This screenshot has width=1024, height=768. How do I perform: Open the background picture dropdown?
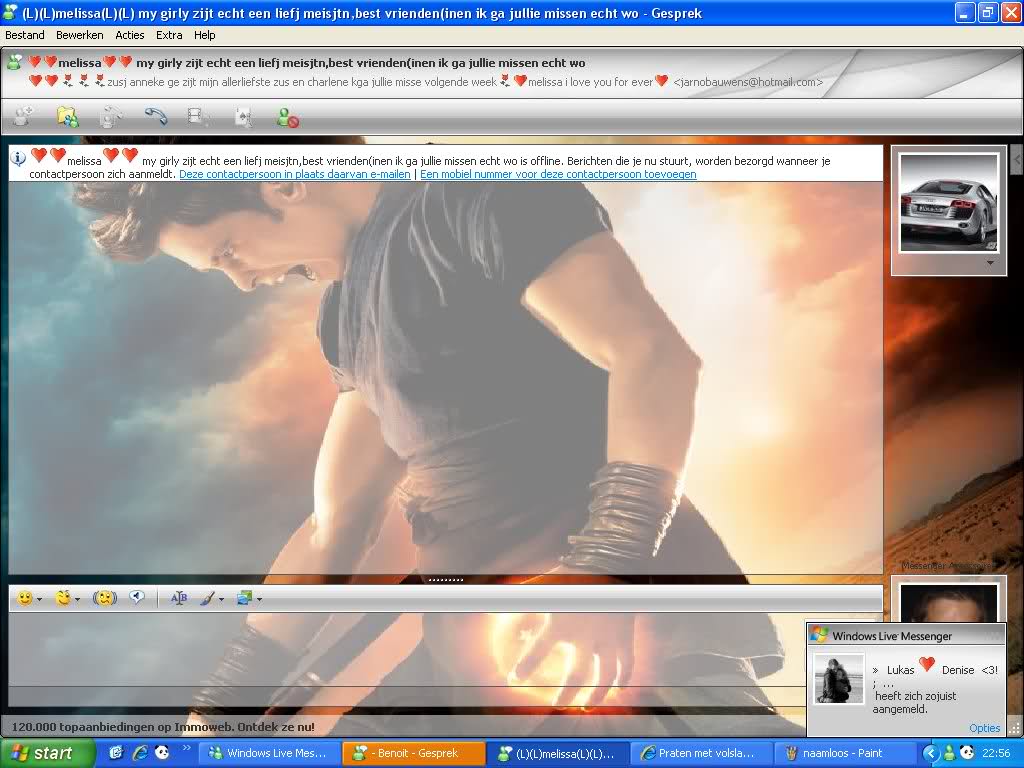pyautogui.click(x=259, y=599)
